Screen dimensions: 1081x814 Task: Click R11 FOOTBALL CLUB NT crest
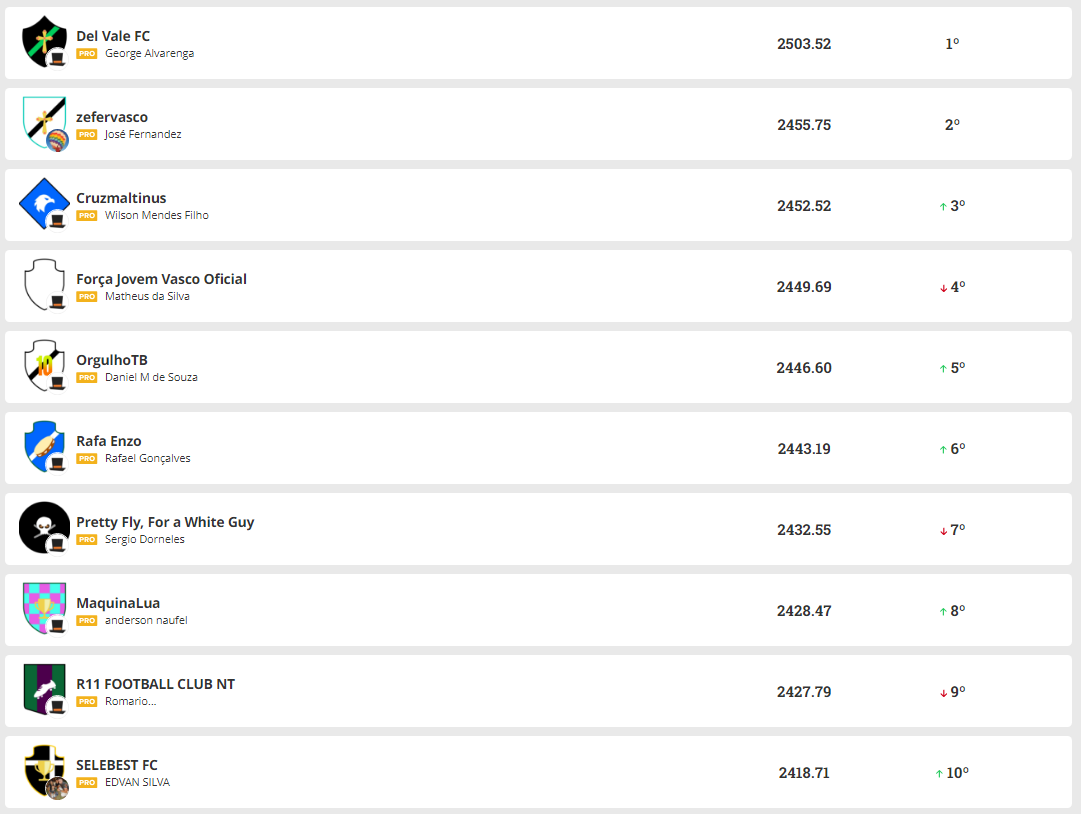tap(44, 690)
